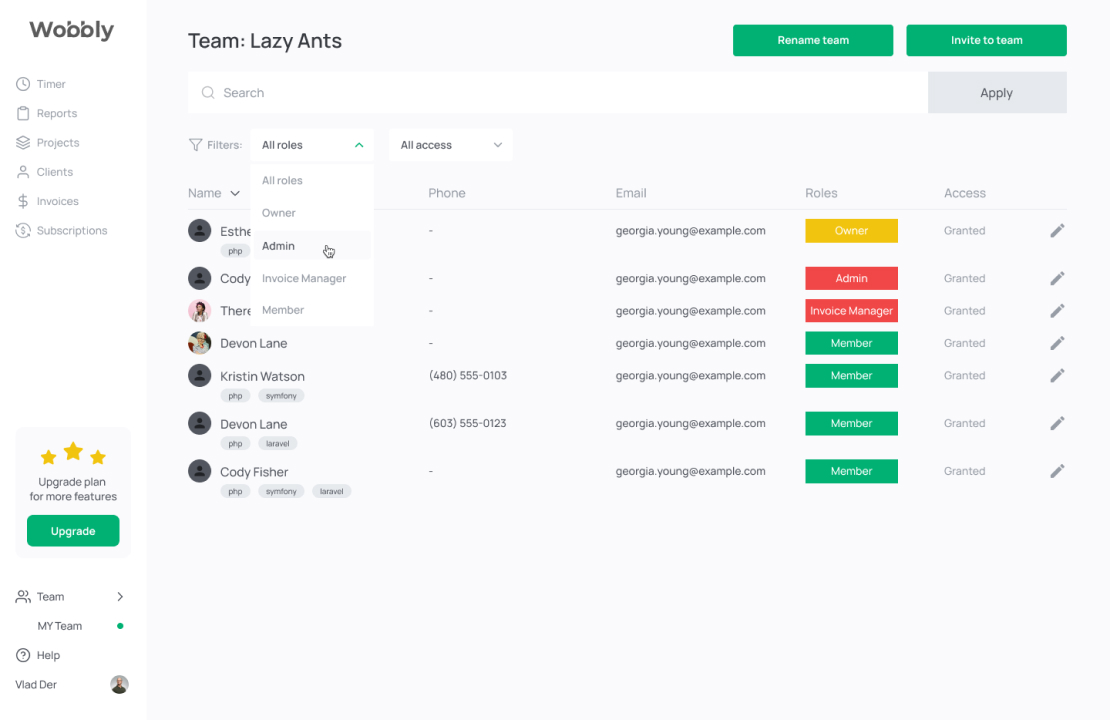
Task: Click the search magnifier icon
Action: tap(208, 93)
